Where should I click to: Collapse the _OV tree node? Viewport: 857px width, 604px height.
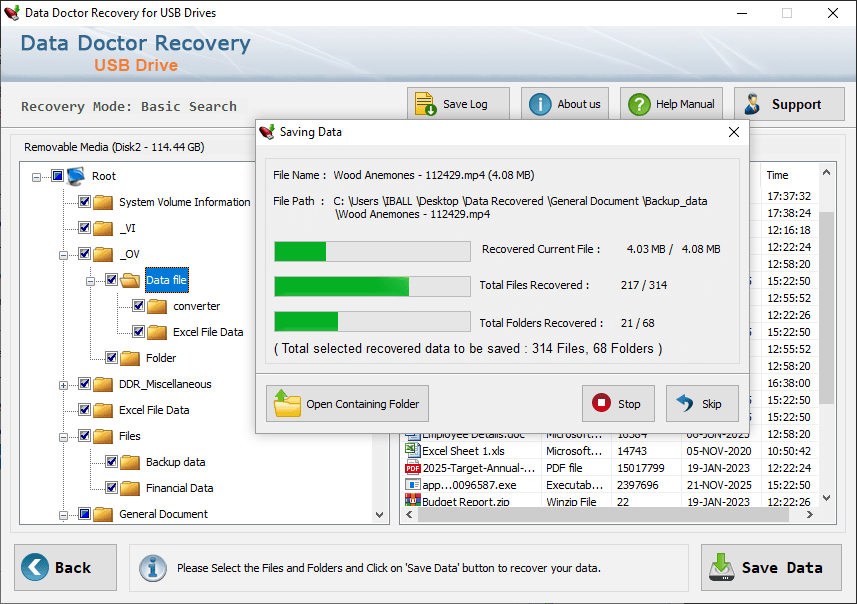point(63,255)
